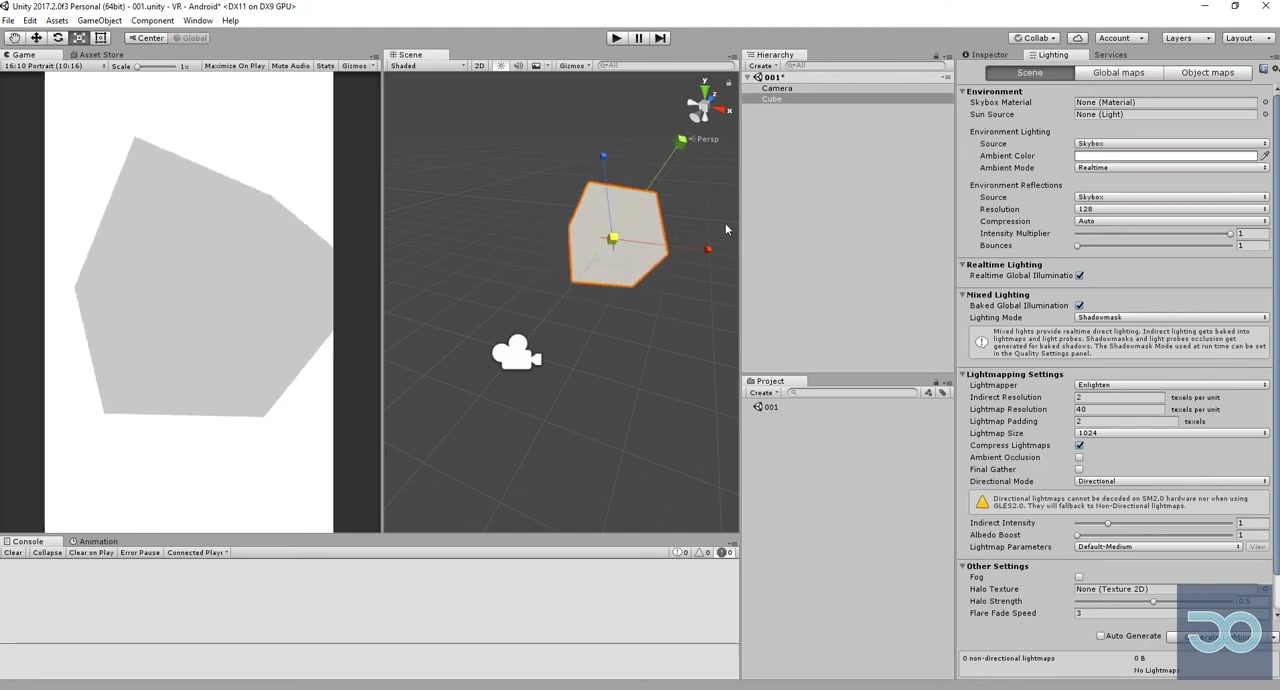Open the Lighting help book icon
The image size is (1280, 690).
coord(1263,69)
